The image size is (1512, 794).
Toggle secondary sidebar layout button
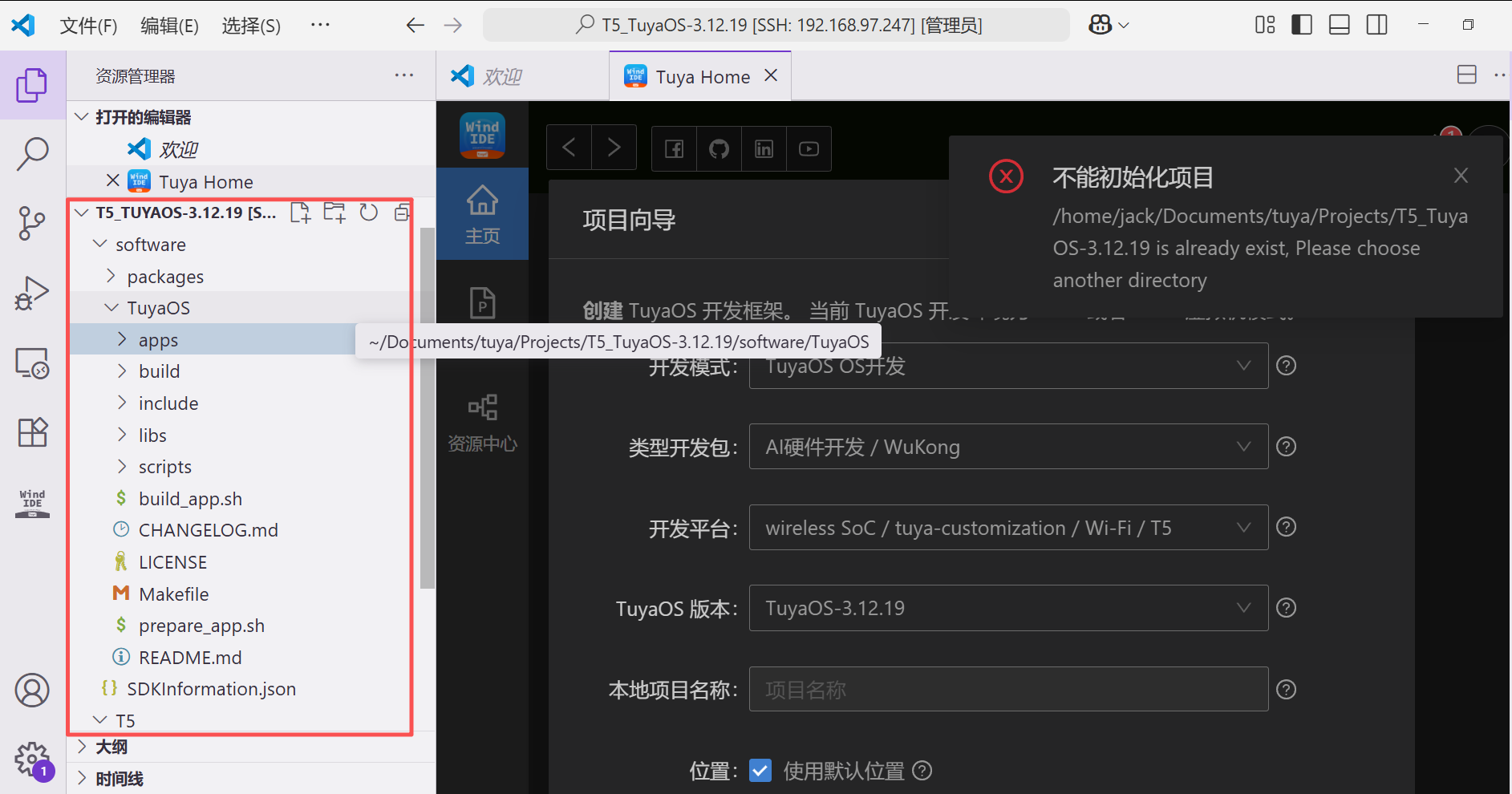pos(1377,25)
